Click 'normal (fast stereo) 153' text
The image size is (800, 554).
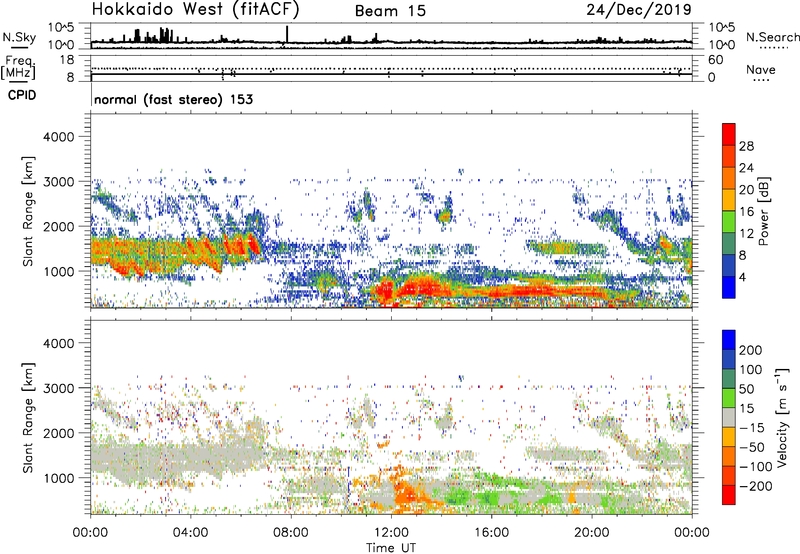tap(173, 99)
